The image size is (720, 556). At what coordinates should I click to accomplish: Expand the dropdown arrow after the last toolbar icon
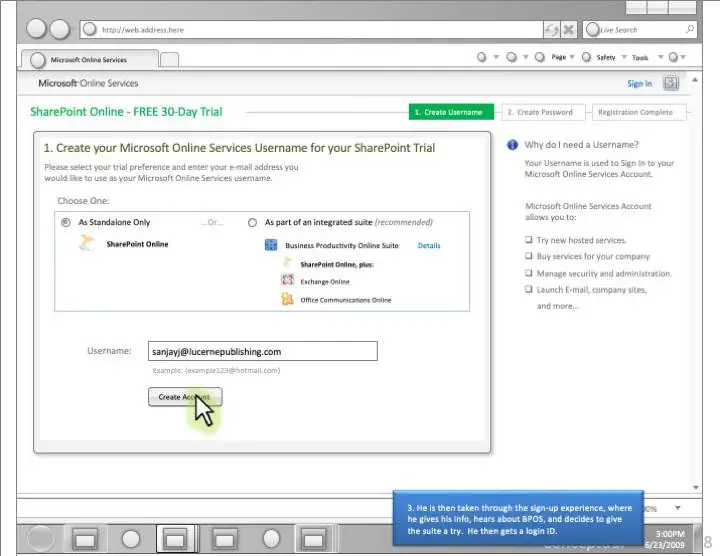click(683, 57)
